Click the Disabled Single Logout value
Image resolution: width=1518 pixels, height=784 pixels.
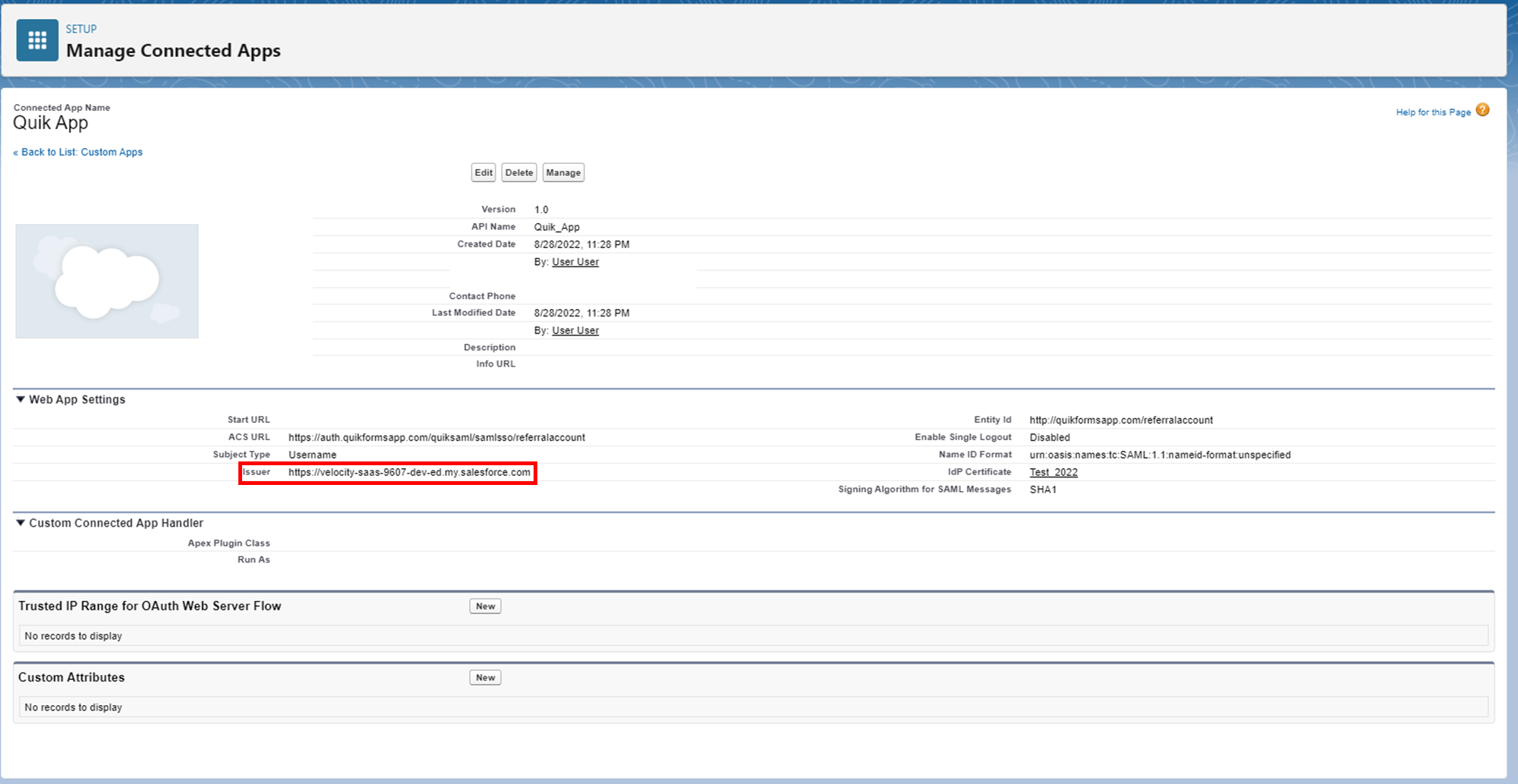(x=1050, y=438)
